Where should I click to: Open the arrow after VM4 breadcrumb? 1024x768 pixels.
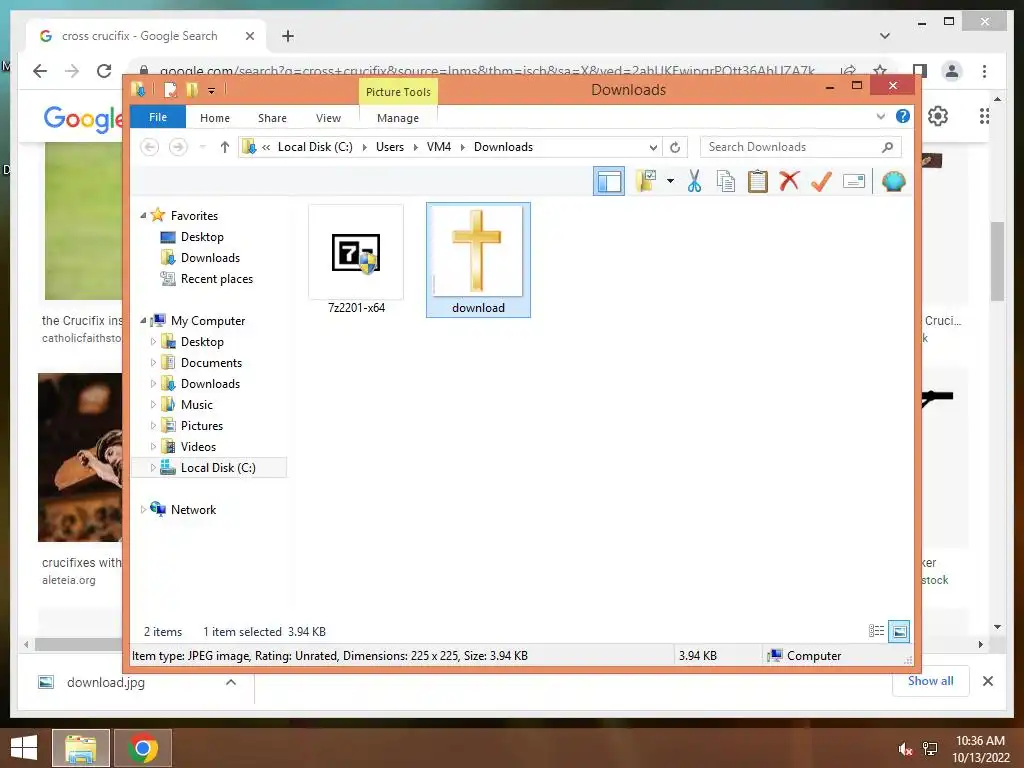click(462, 147)
